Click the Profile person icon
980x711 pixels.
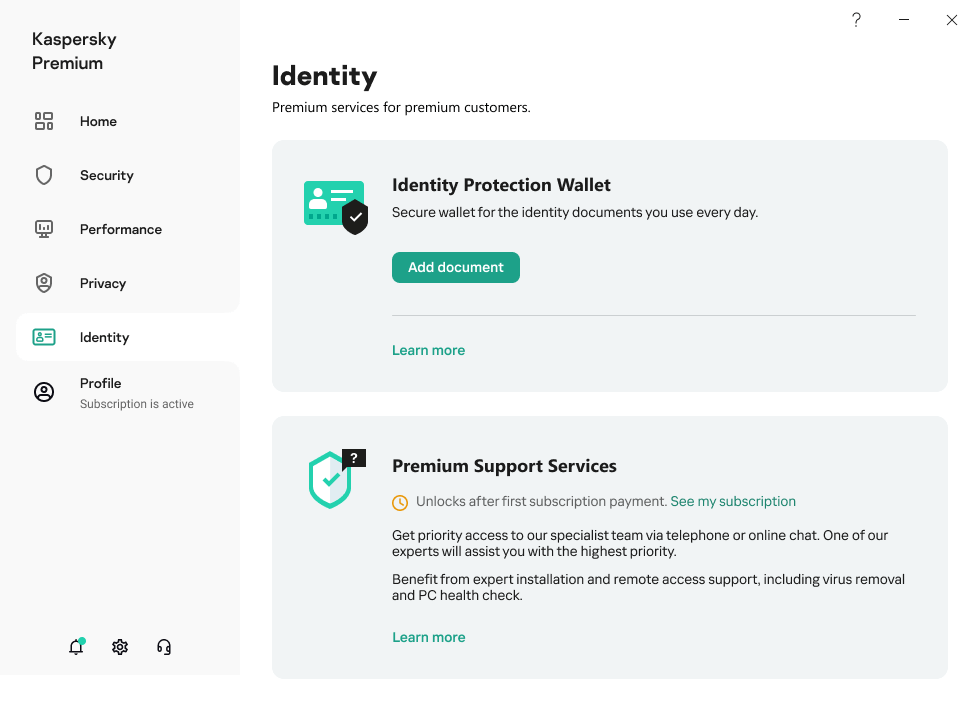(44, 392)
